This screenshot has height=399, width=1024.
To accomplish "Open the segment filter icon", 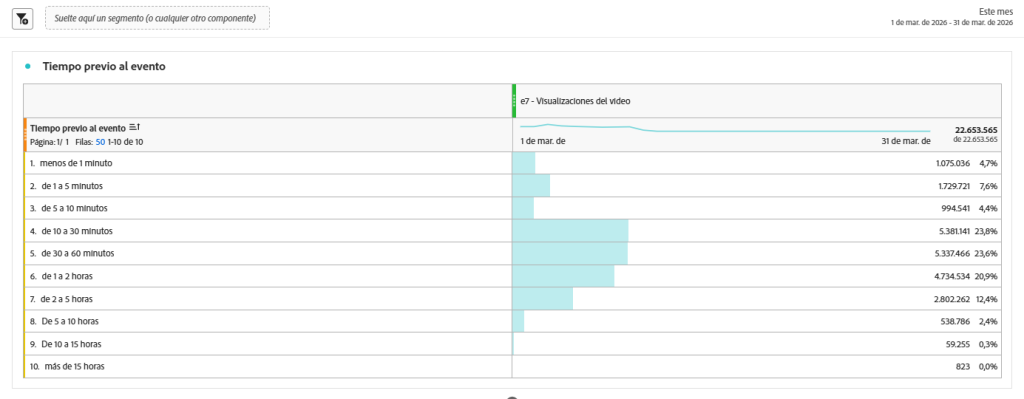I will point(22,18).
